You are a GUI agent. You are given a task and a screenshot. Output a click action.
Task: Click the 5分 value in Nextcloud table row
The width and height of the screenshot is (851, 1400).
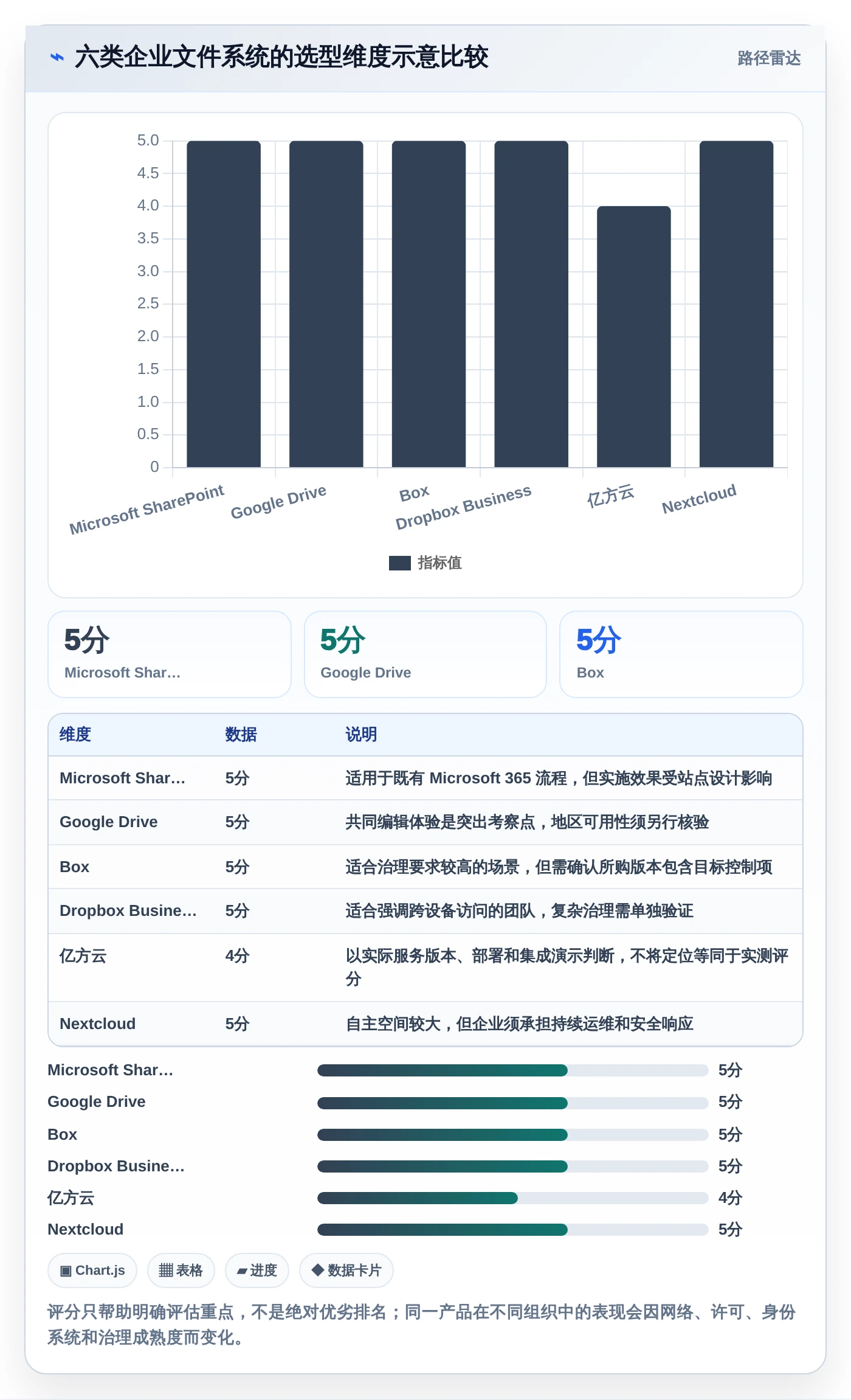point(237,1024)
